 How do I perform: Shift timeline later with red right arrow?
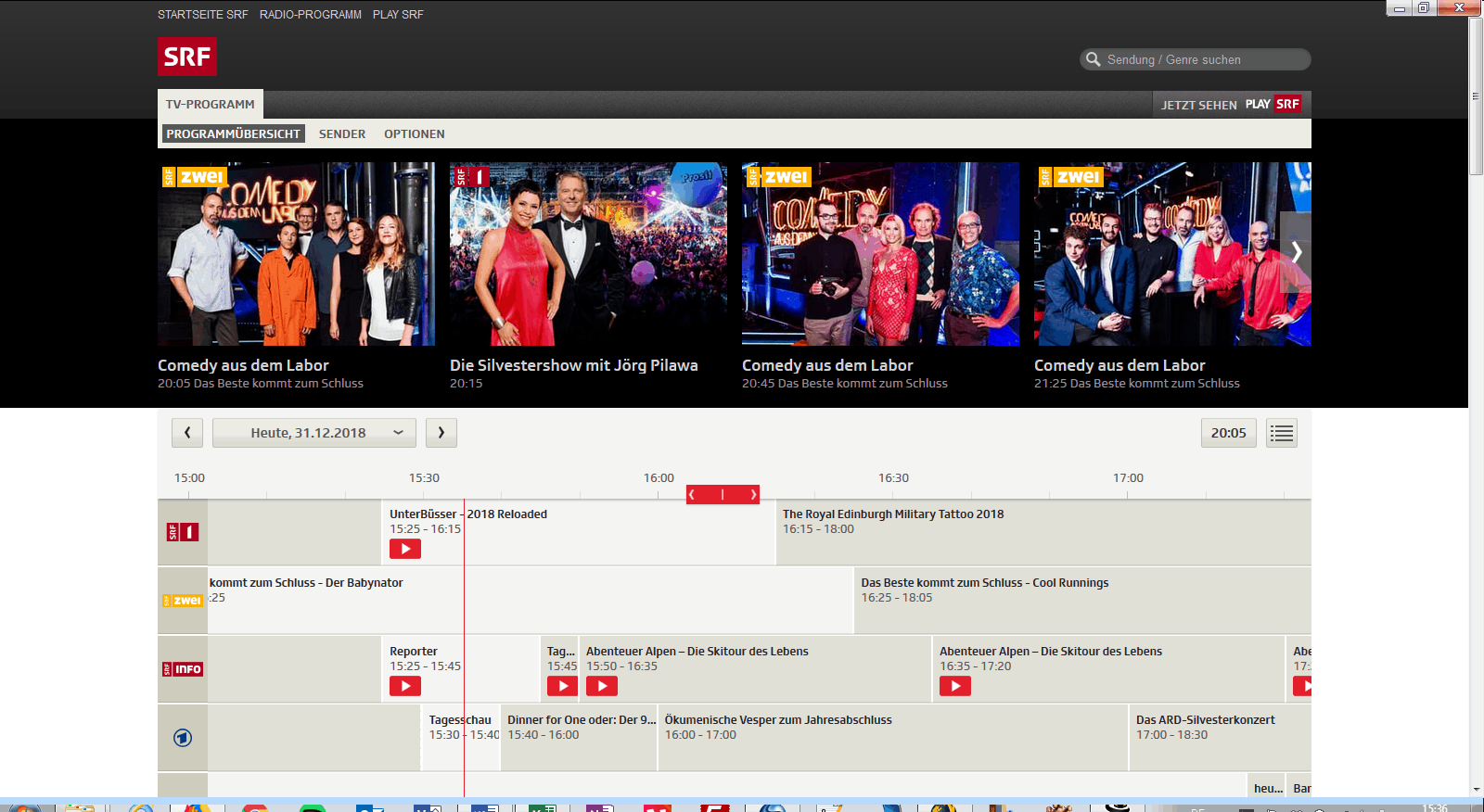pos(752,494)
